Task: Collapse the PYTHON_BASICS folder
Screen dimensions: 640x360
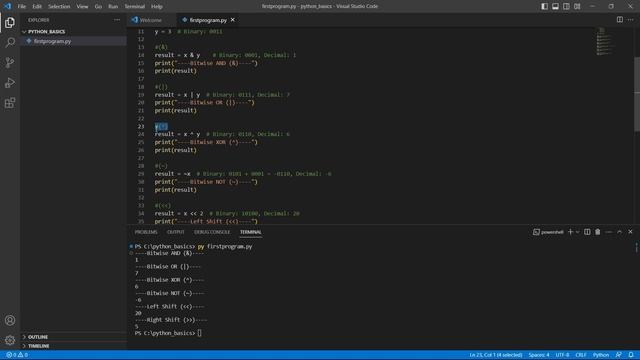Action: coord(47,31)
